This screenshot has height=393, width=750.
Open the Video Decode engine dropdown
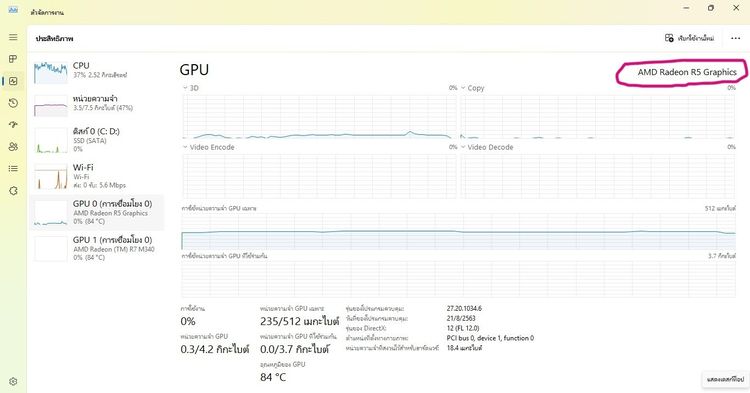point(487,147)
